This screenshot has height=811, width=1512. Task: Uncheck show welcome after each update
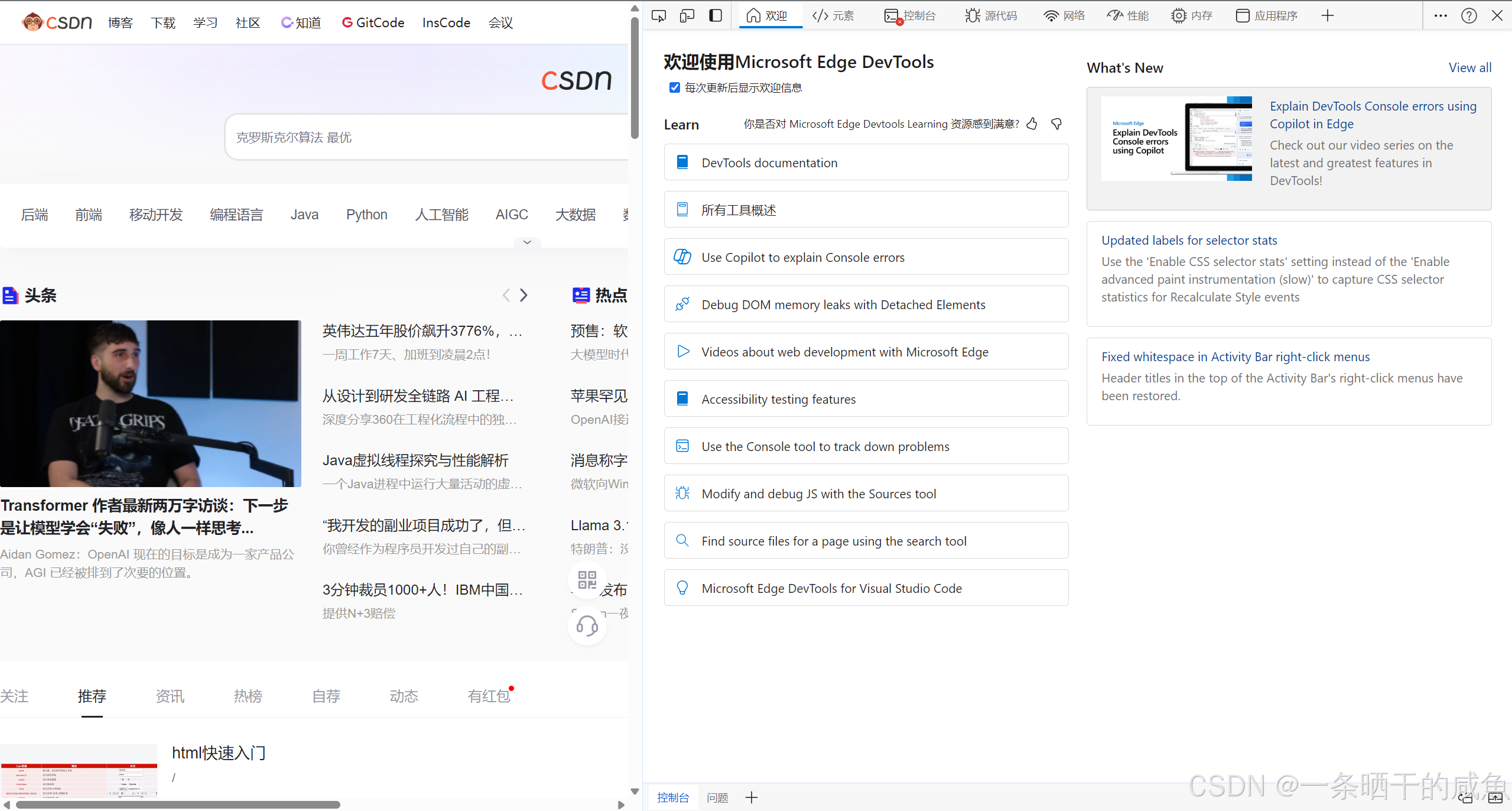click(674, 87)
